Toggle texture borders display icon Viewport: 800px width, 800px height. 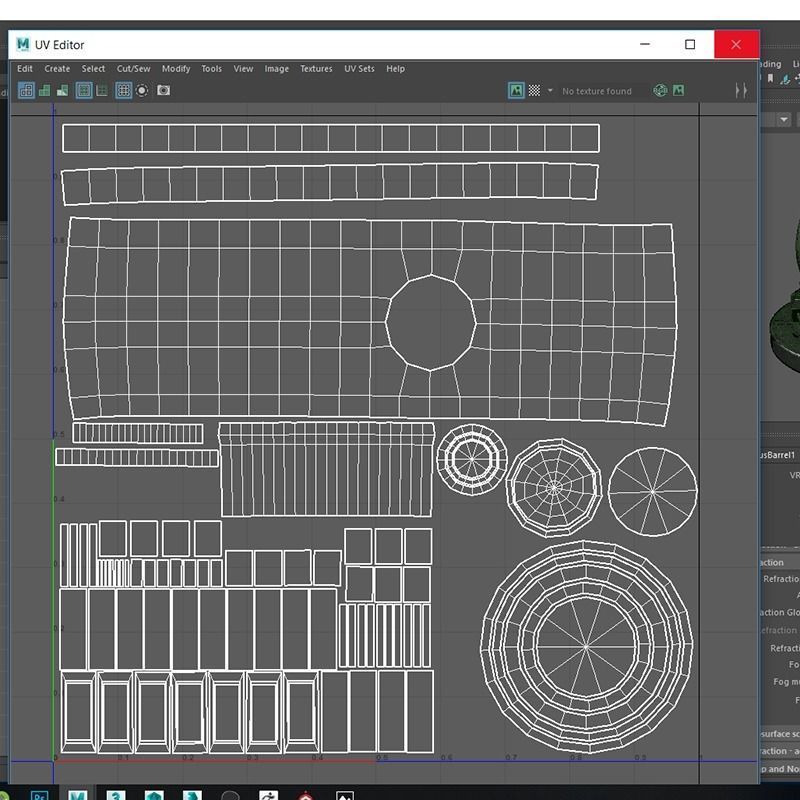[x=84, y=91]
